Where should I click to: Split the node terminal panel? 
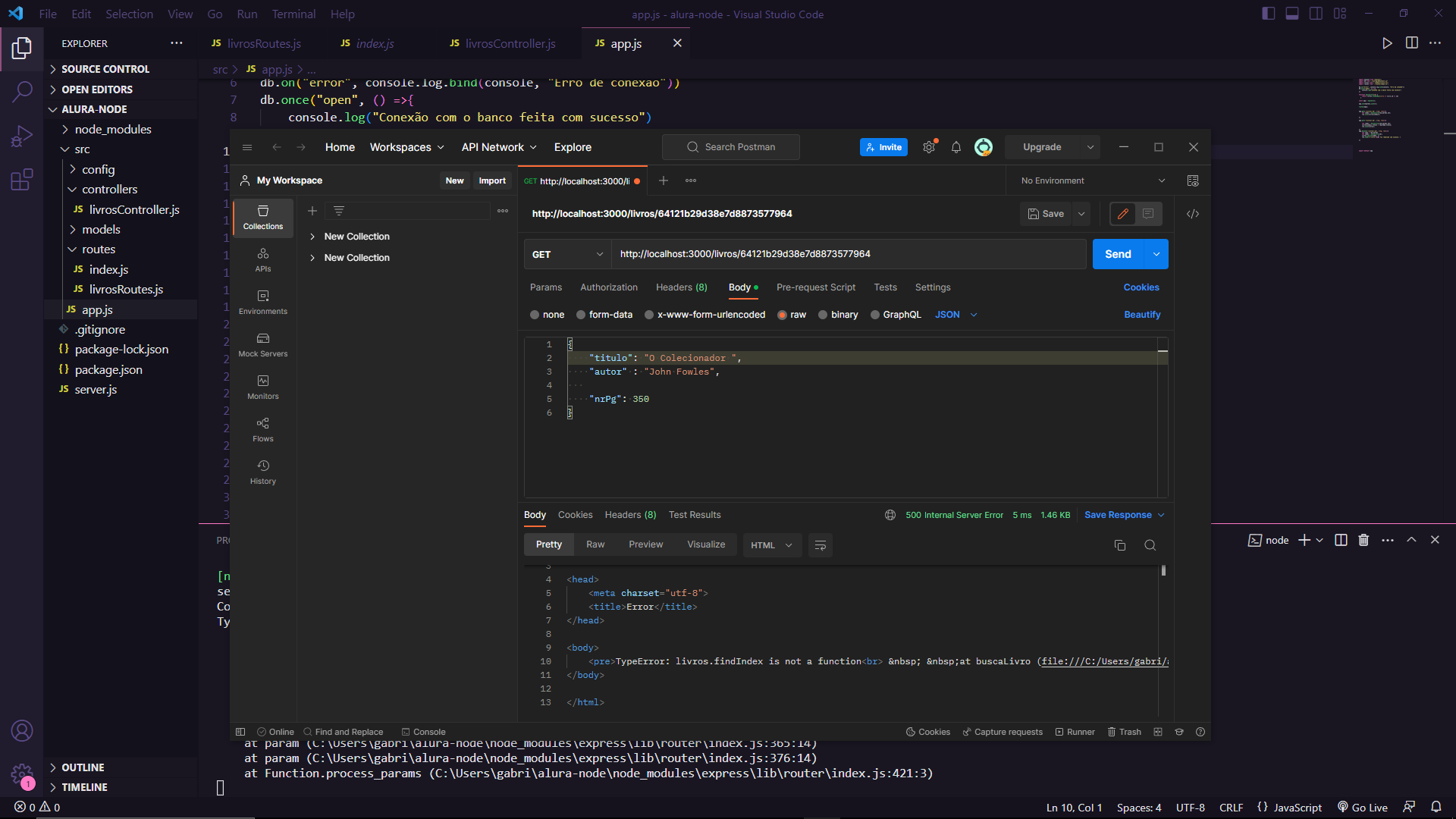pyautogui.click(x=1341, y=540)
